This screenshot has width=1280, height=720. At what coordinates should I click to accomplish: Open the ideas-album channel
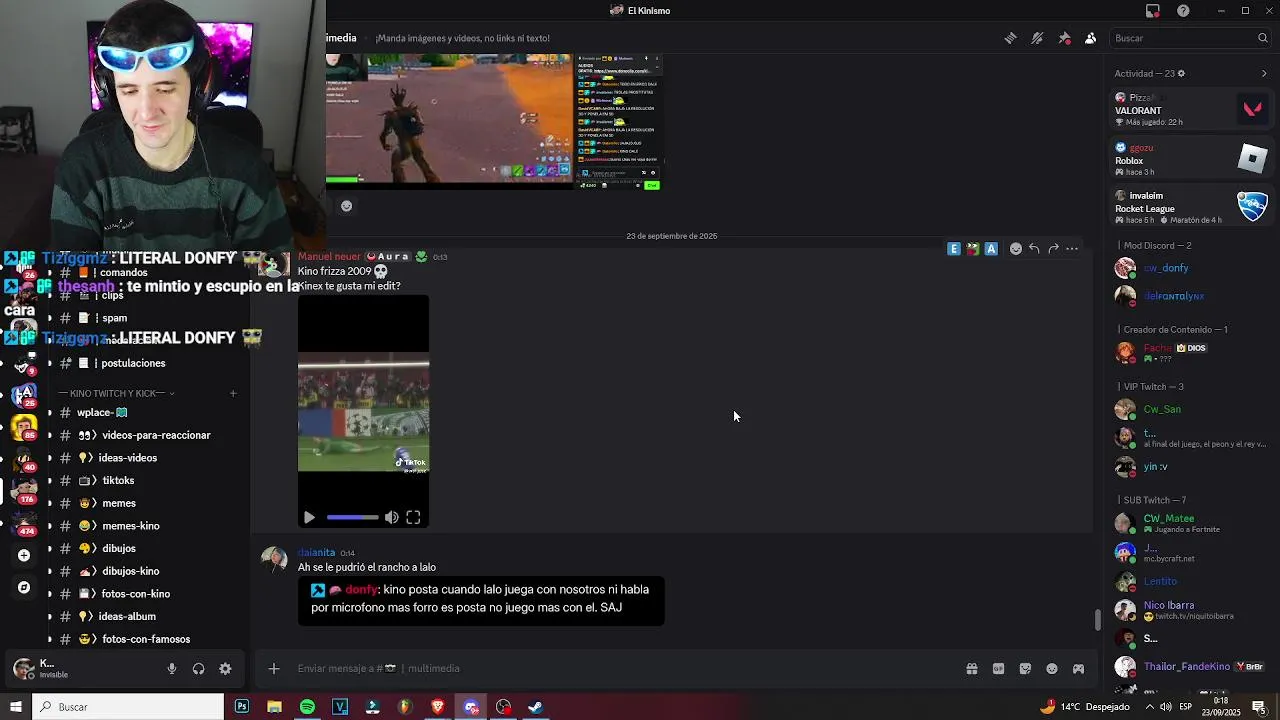coord(146,616)
